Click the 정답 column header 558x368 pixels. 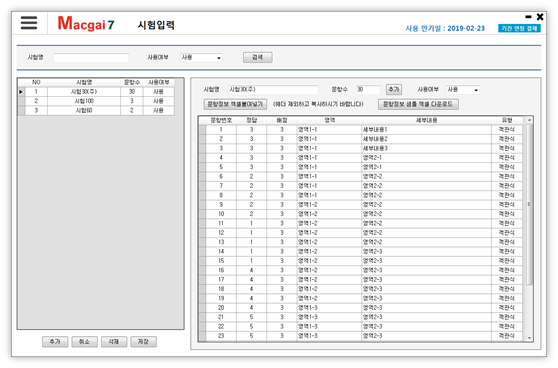(252, 120)
